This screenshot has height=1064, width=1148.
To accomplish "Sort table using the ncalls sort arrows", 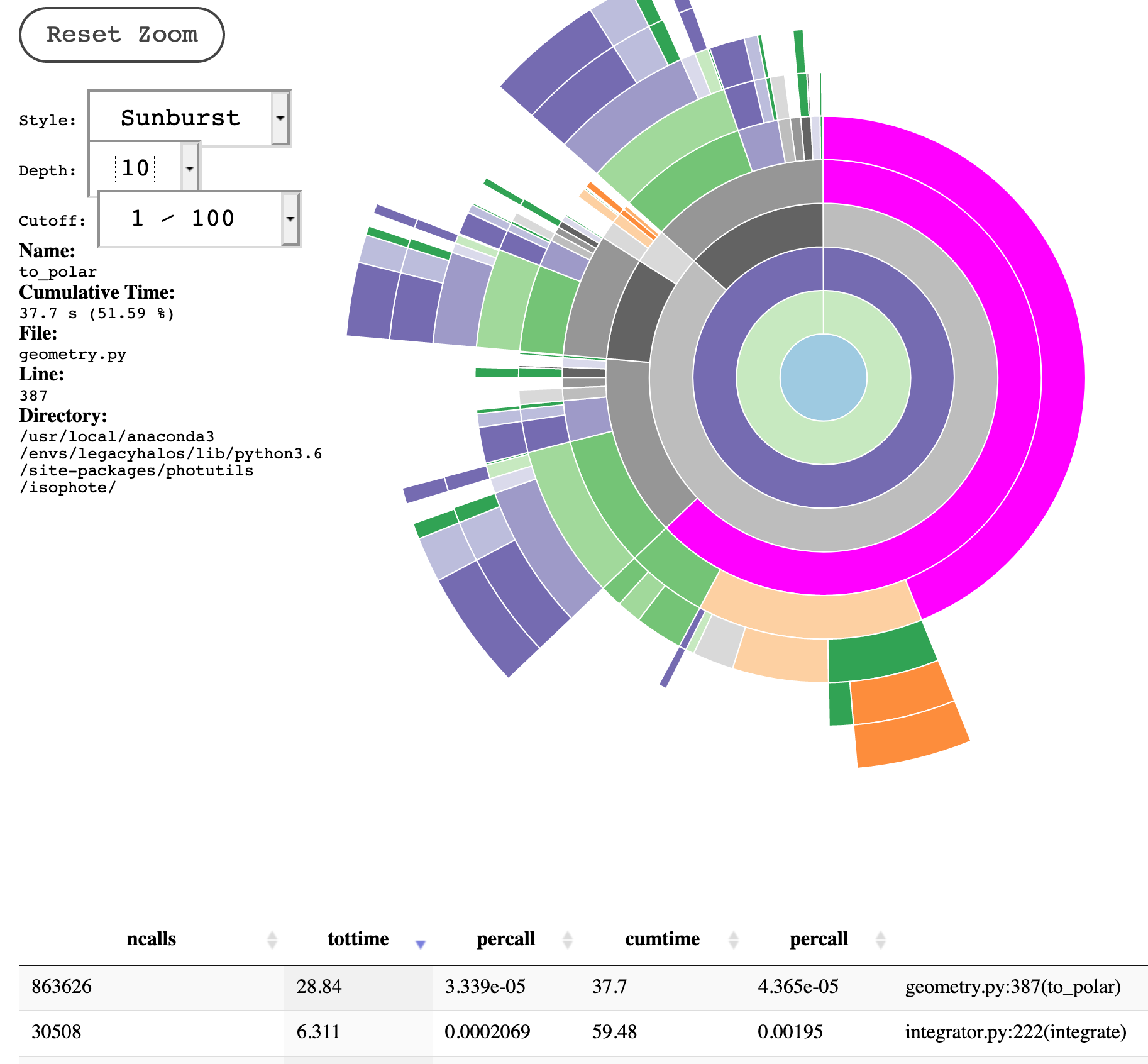I will pyautogui.click(x=272, y=939).
